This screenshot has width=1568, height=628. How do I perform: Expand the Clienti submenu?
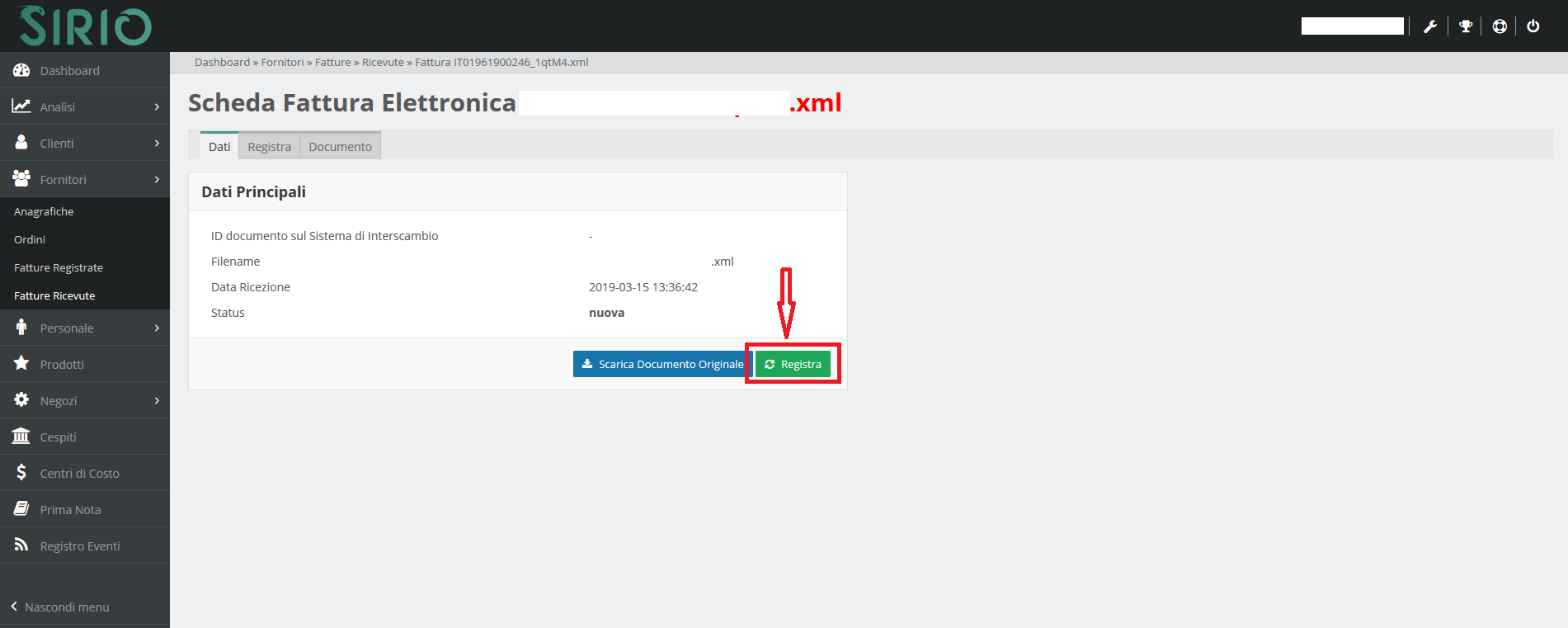coord(157,144)
